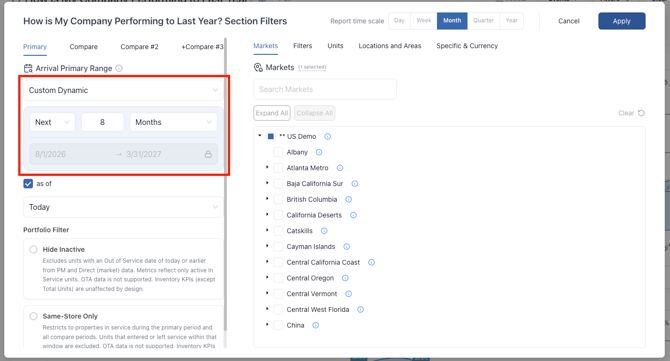Expand the Central Oregon tree node
Screen dimensions: 670x361
tap(267, 278)
